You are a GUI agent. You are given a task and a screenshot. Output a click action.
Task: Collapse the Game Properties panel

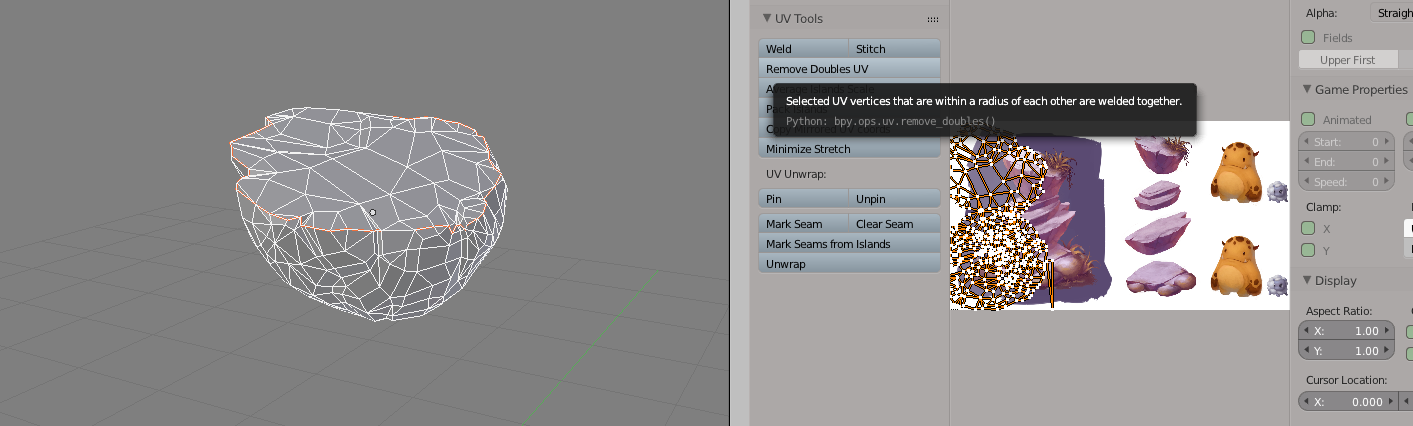1308,89
